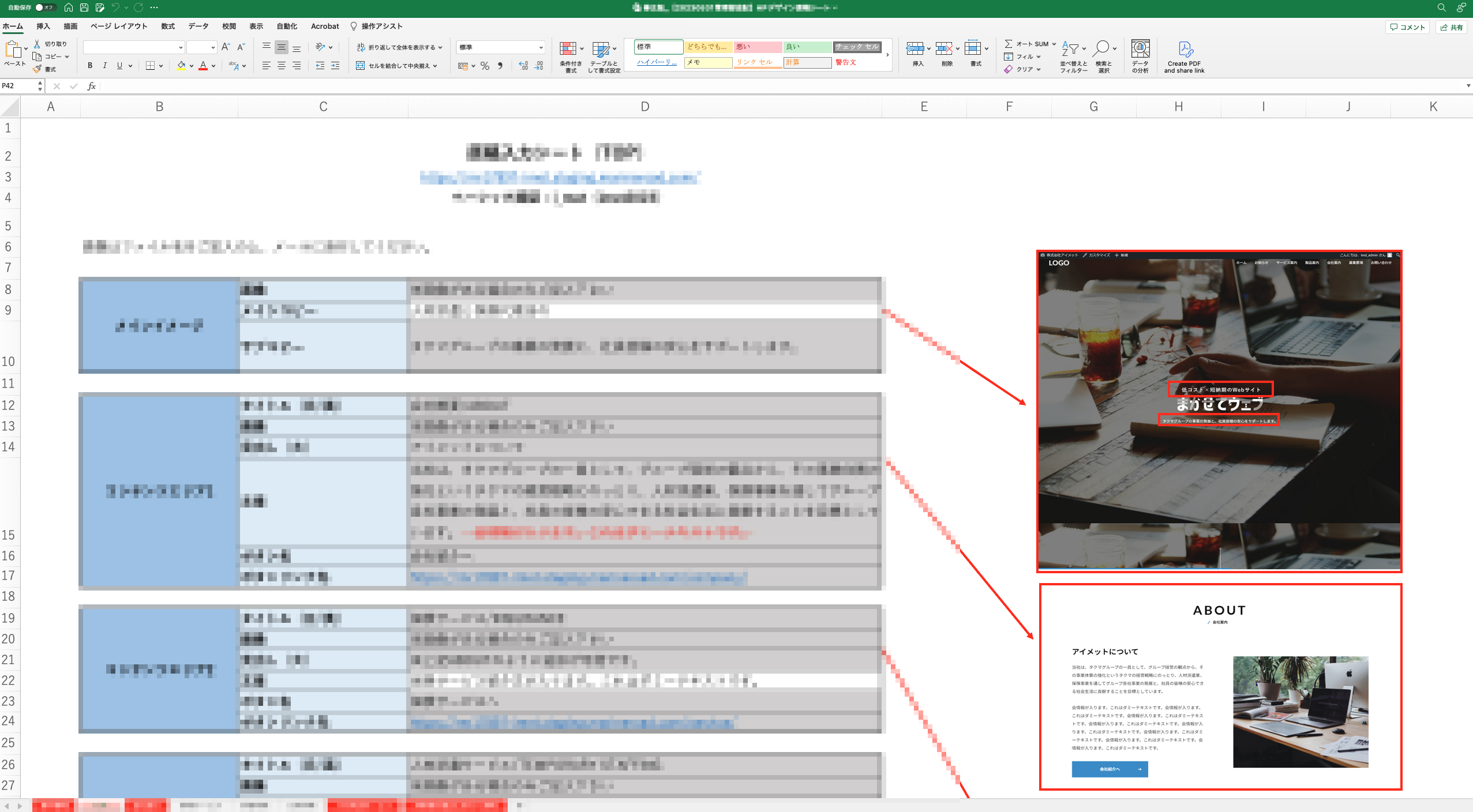The height and width of the screenshot is (812, 1473).
Task: Click the format painter brush icon
Action: click(x=38, y=69)
